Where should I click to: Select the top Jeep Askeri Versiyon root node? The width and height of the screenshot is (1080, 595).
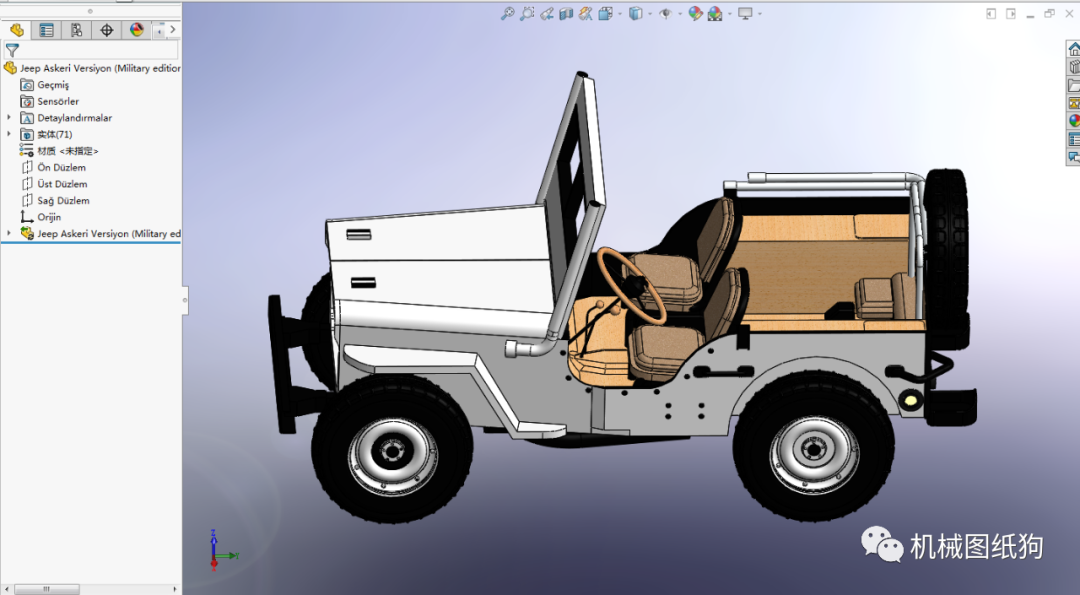point(92,68)
